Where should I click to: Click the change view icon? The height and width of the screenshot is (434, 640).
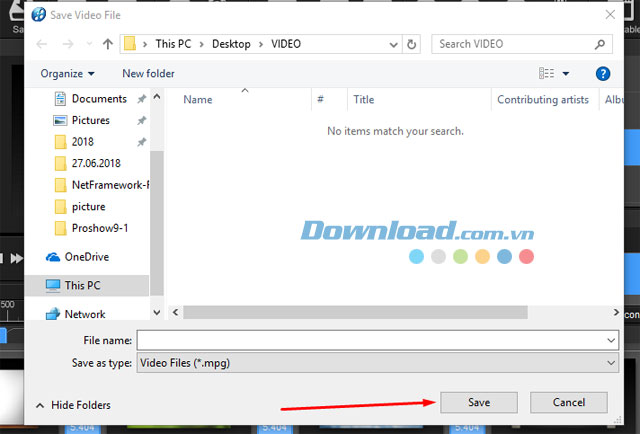coord(547,73)
